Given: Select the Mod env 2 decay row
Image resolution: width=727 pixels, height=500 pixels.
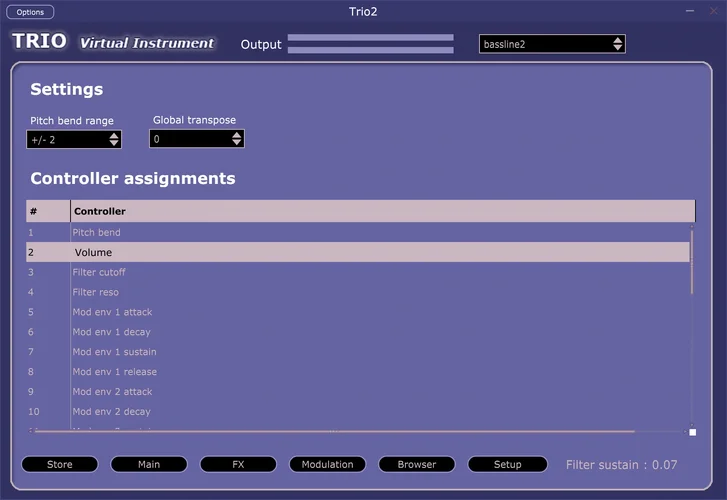Looking at the screenshot, I should click(x=357, y=412).
